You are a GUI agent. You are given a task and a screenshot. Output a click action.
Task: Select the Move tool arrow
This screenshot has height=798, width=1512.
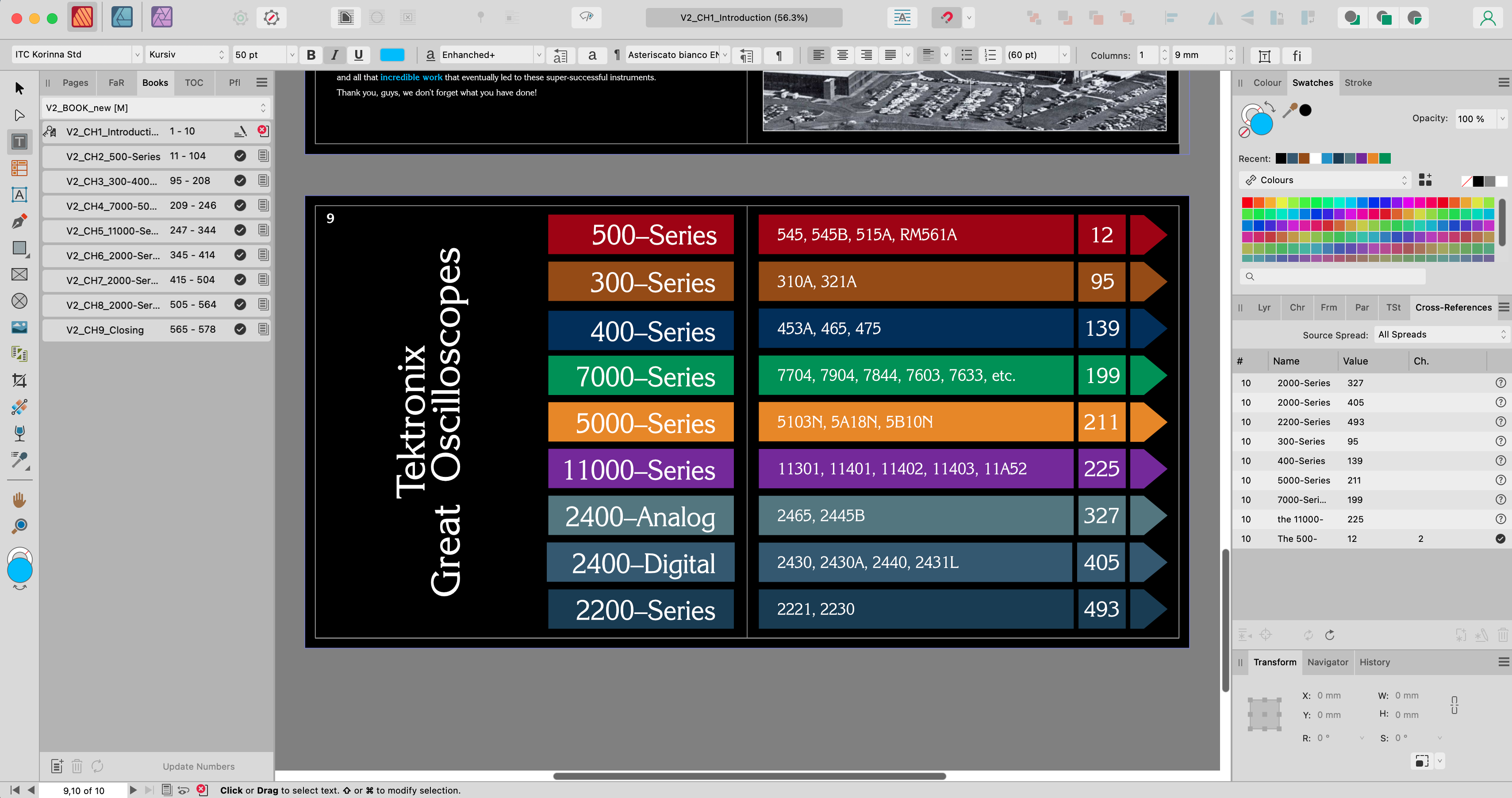19,88
